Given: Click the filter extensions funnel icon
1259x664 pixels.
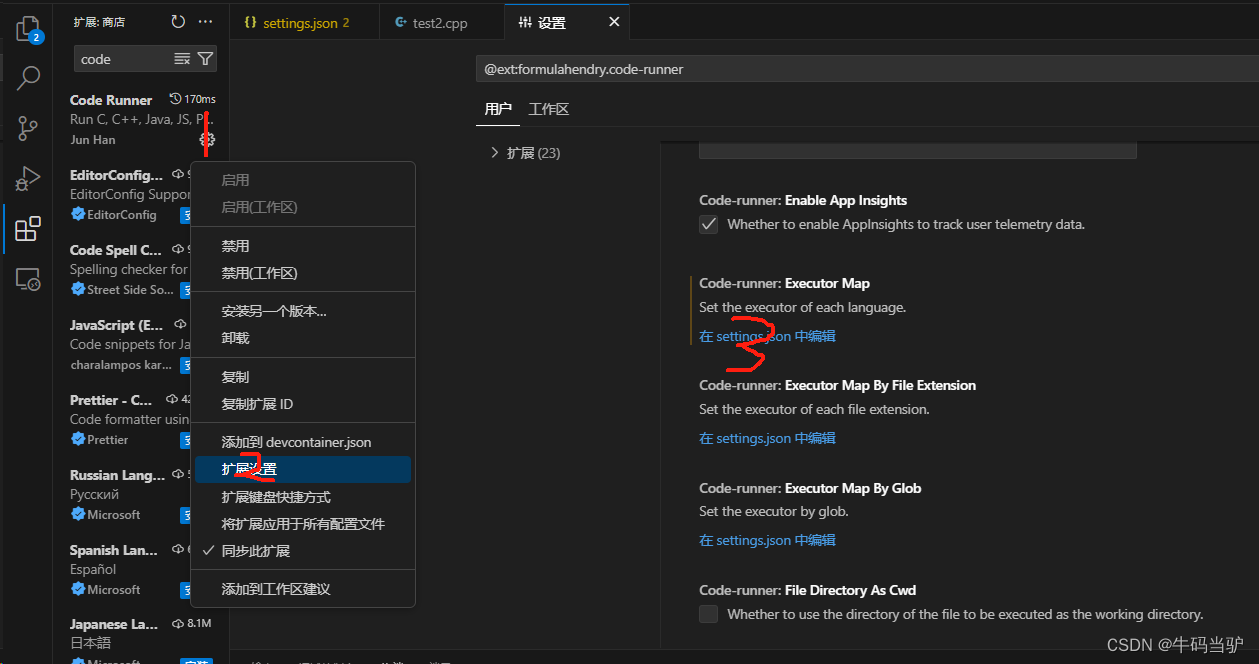Looking at the screenshot, I should click(x=205, y=59).
